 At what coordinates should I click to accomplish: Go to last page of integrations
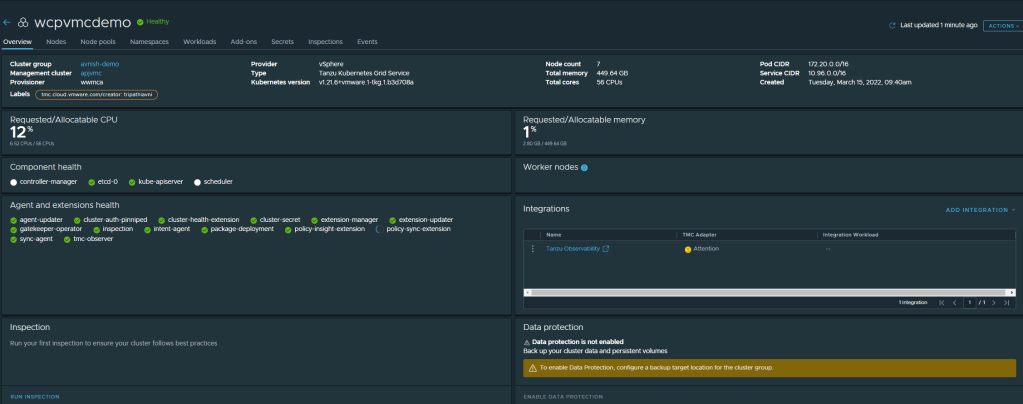tap(1006, 302)
